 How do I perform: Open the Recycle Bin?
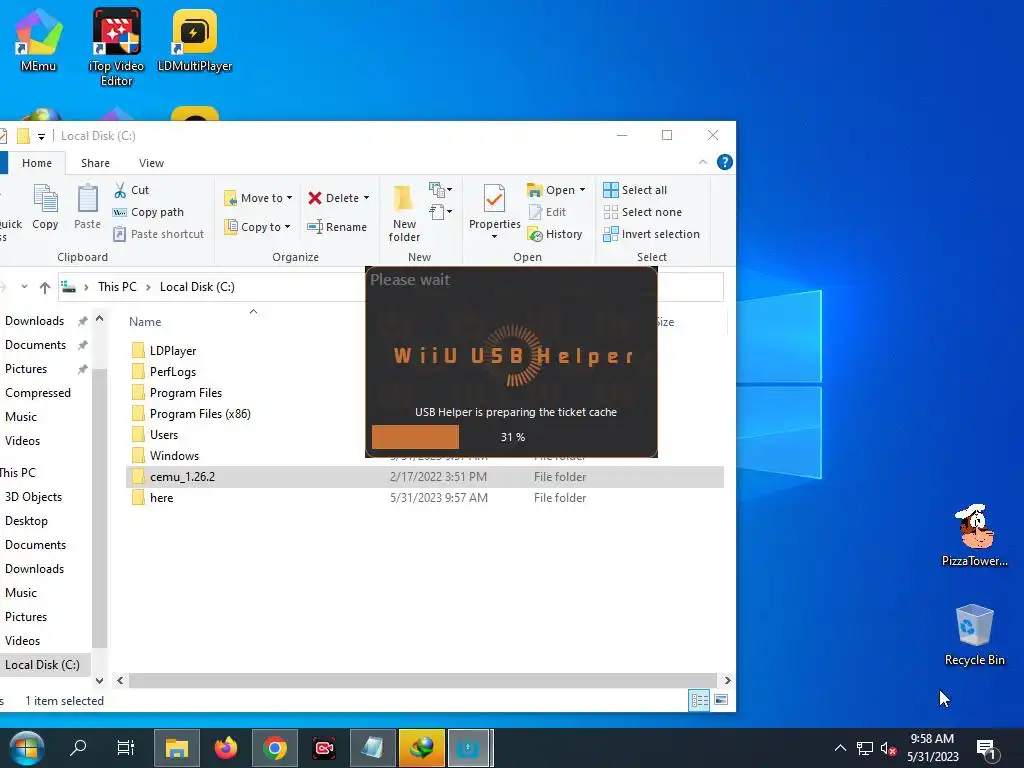pyautogui.click(x=974, y=635)
